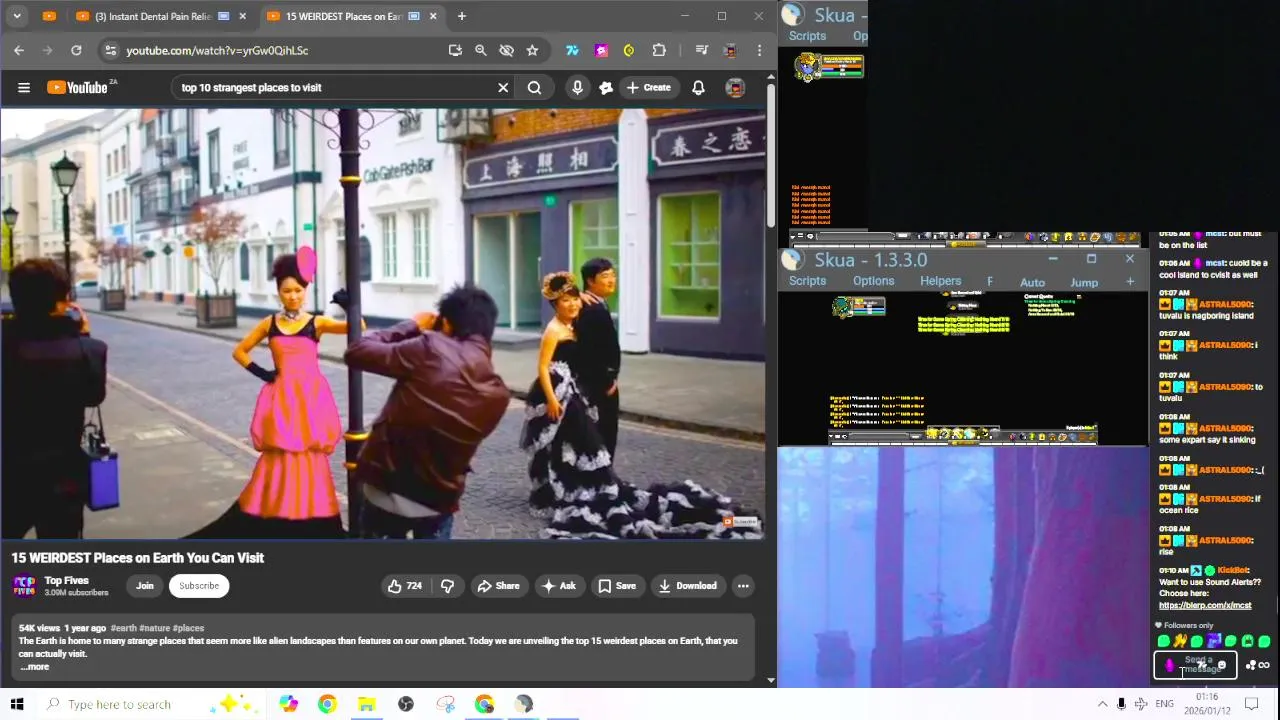
Task: Open Auto menu in Skua window
Action: (x=1032, y=283)
